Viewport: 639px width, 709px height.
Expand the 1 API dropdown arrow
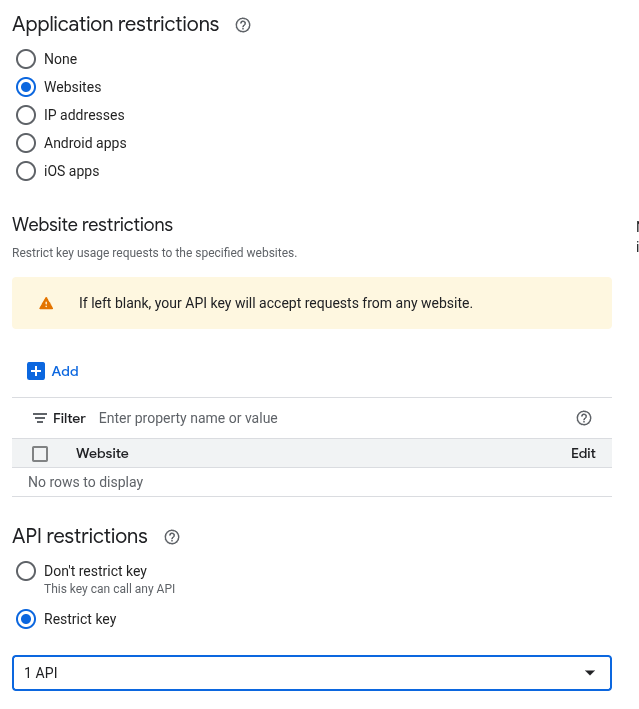590,673
